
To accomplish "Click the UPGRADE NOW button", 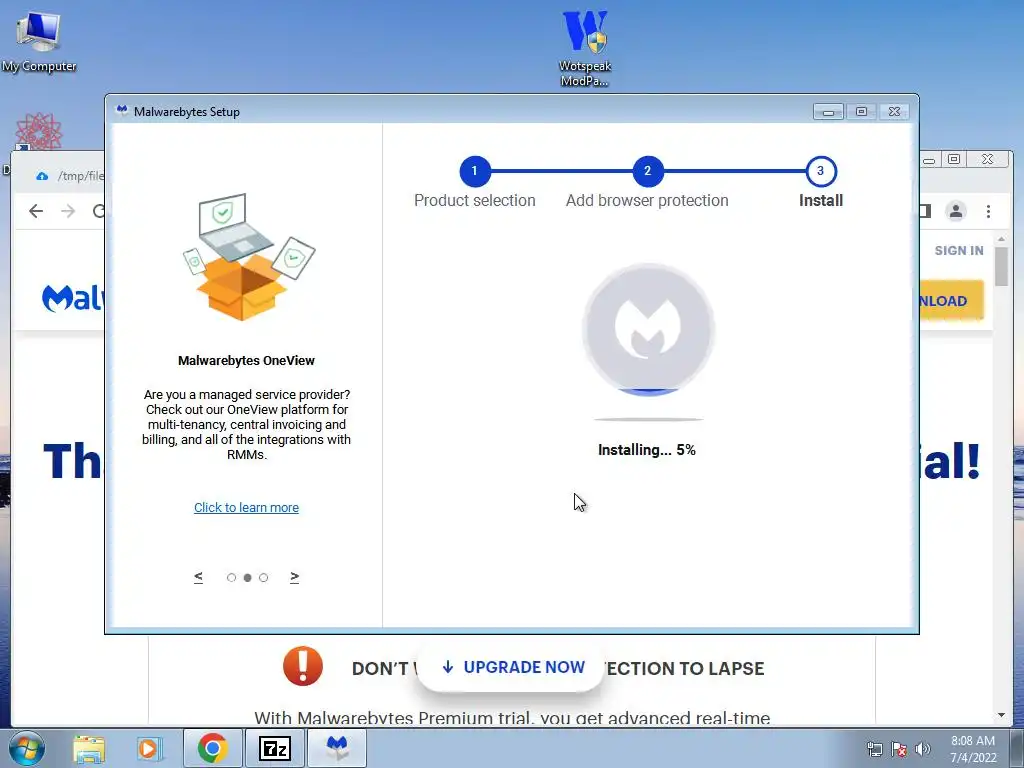I will click(511, 667).
